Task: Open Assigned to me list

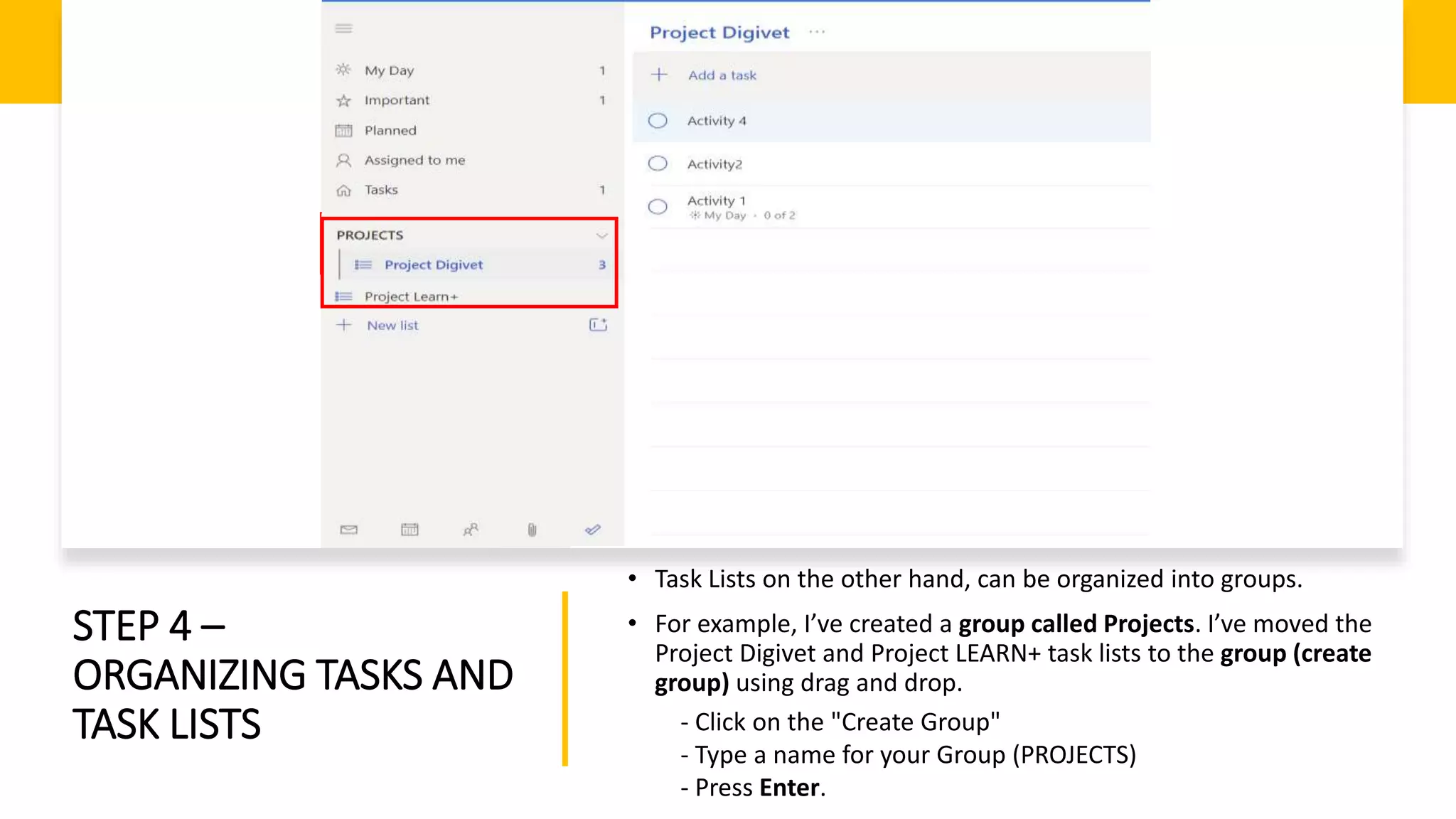Action: click(x=472, y=160)
